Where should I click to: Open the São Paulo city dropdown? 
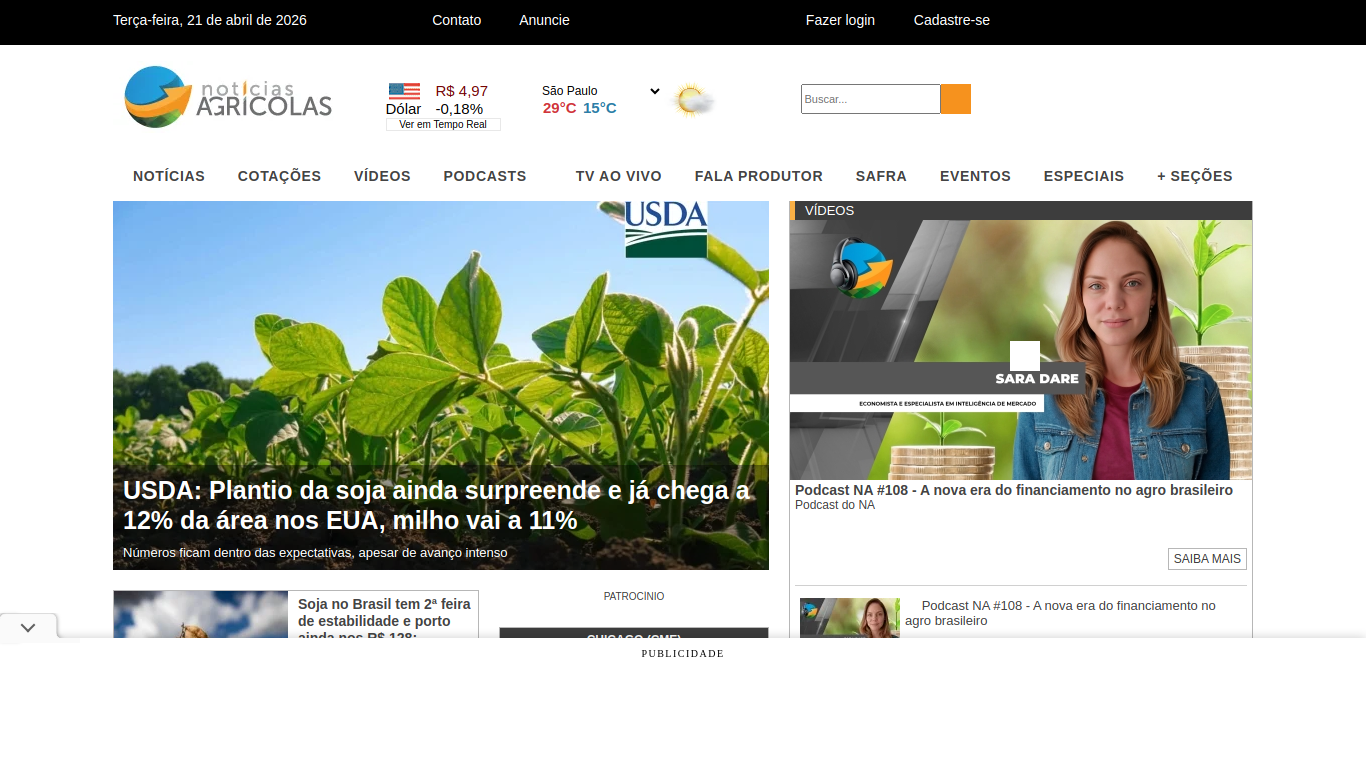pos(601,91)
